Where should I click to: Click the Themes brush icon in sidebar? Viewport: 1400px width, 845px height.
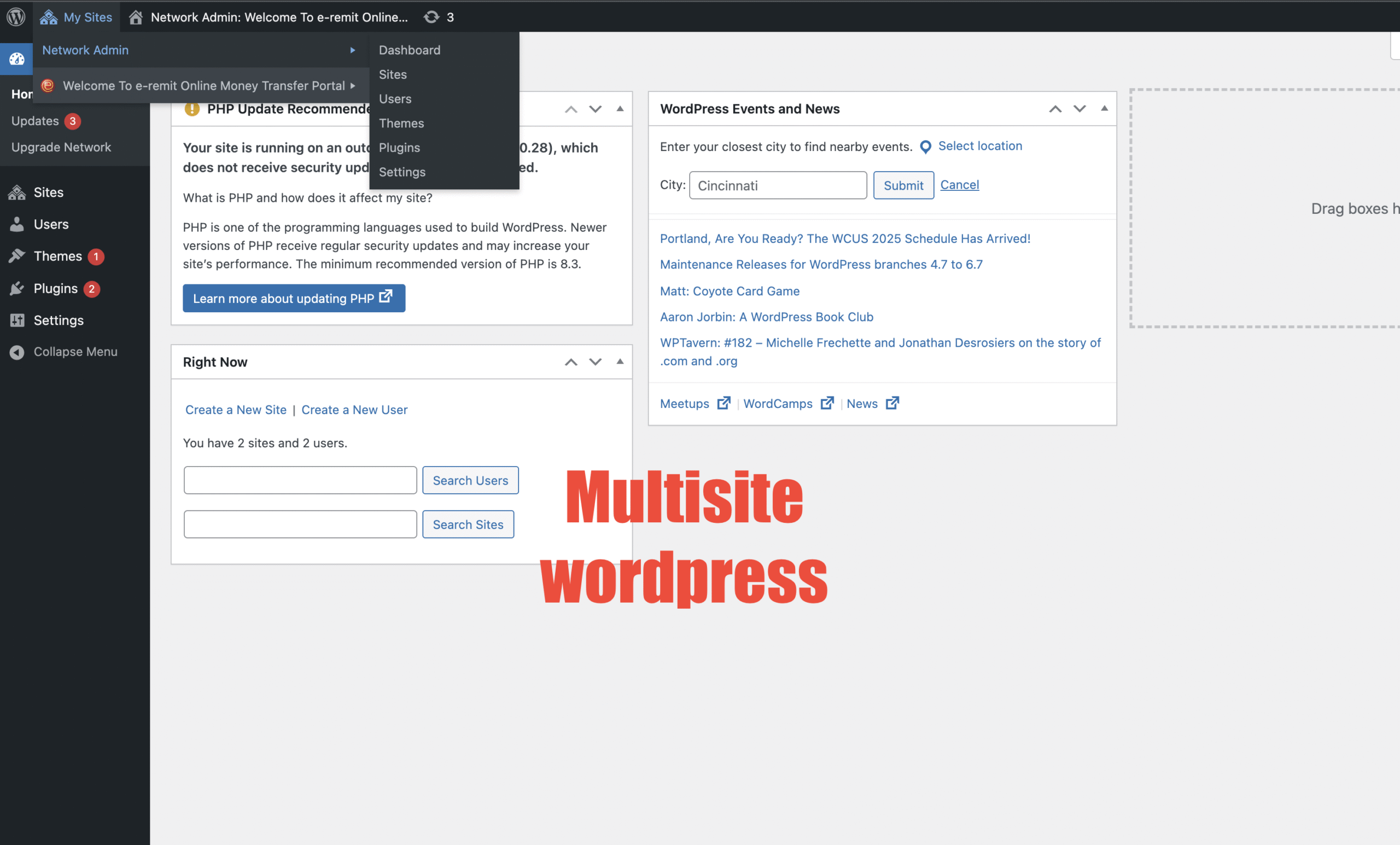click(17, 257)
